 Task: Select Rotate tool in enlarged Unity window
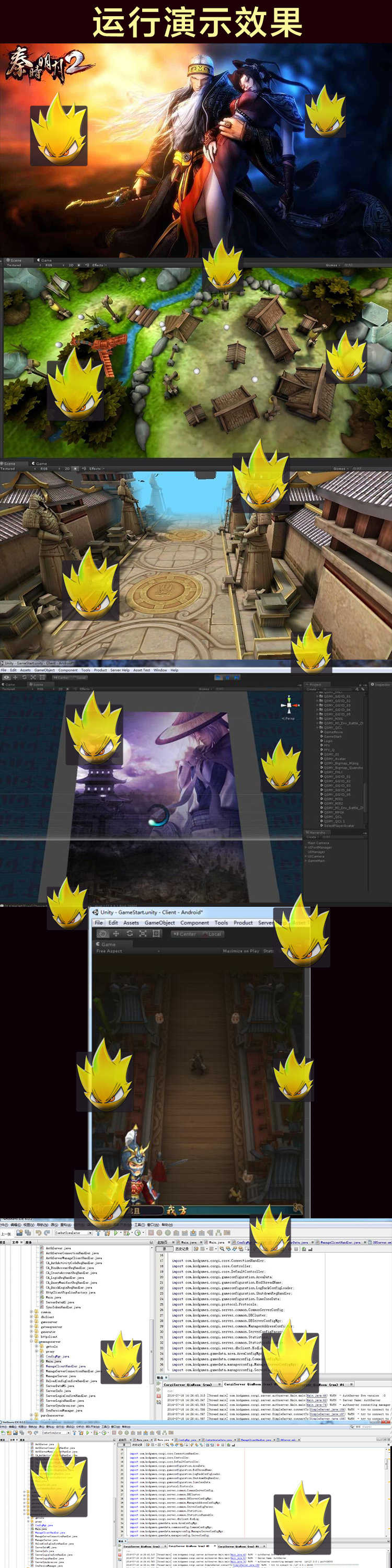click(129, 933)
